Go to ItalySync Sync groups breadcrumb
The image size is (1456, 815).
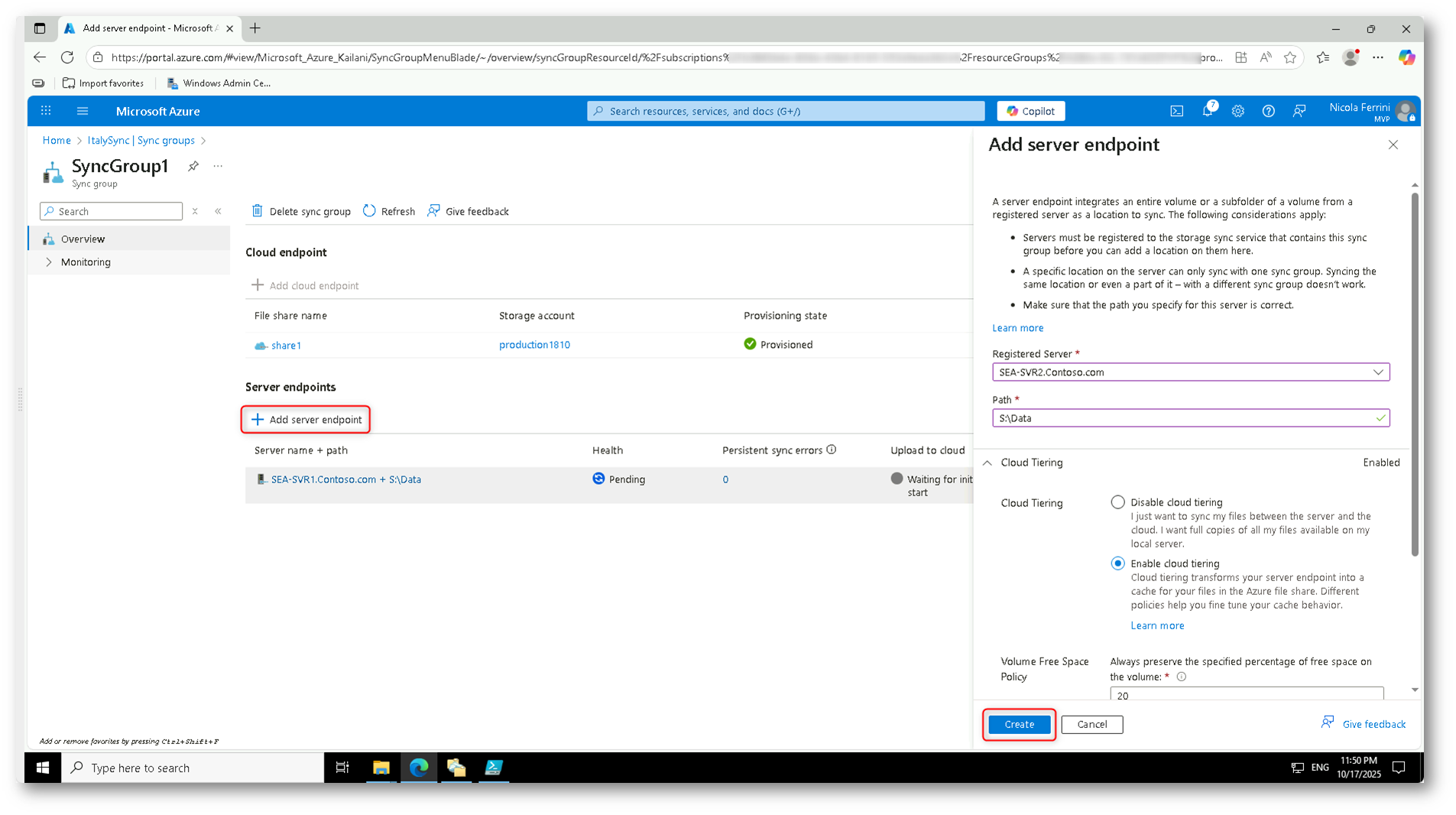coord(141,141)
